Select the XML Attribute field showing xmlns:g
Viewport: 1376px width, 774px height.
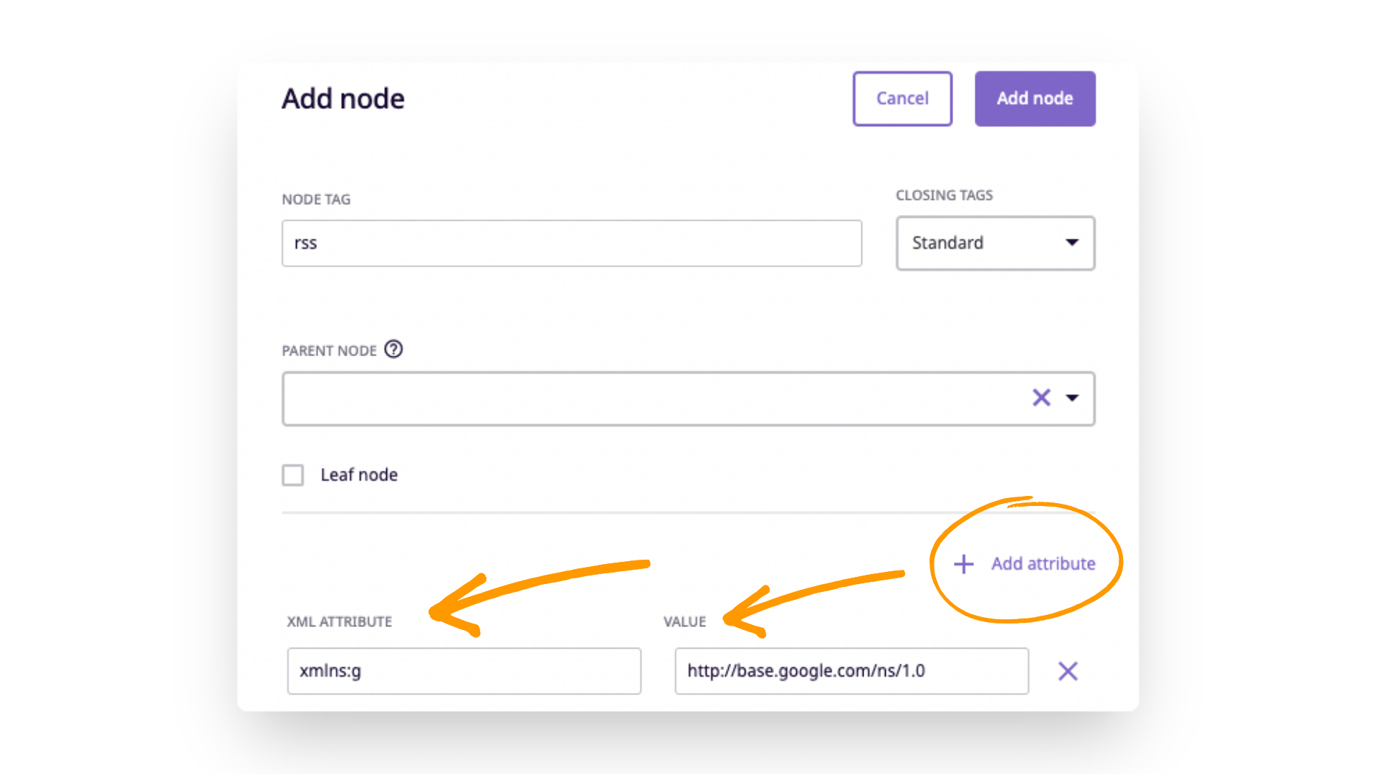(464, 671)
